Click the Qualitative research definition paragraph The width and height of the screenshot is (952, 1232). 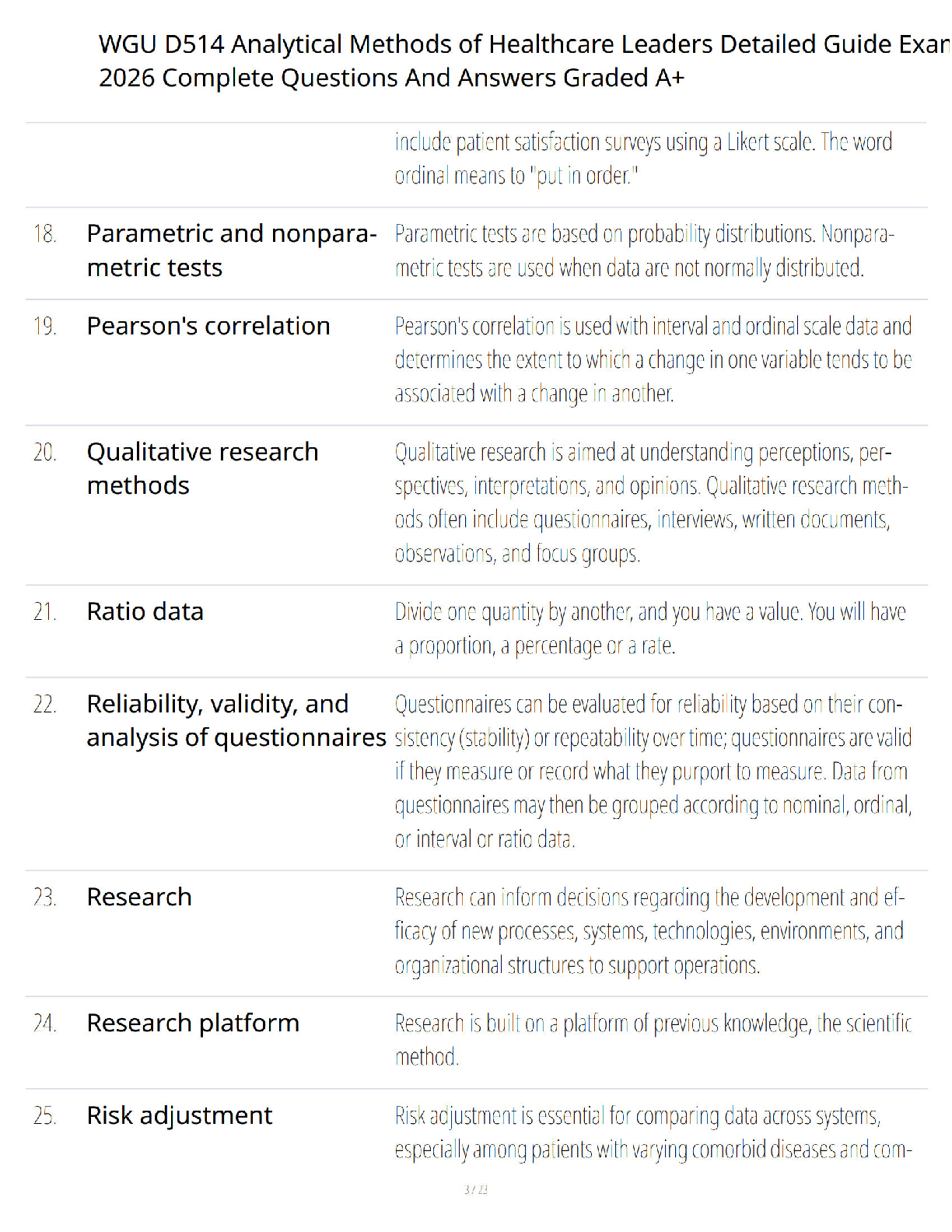(652, 502)
